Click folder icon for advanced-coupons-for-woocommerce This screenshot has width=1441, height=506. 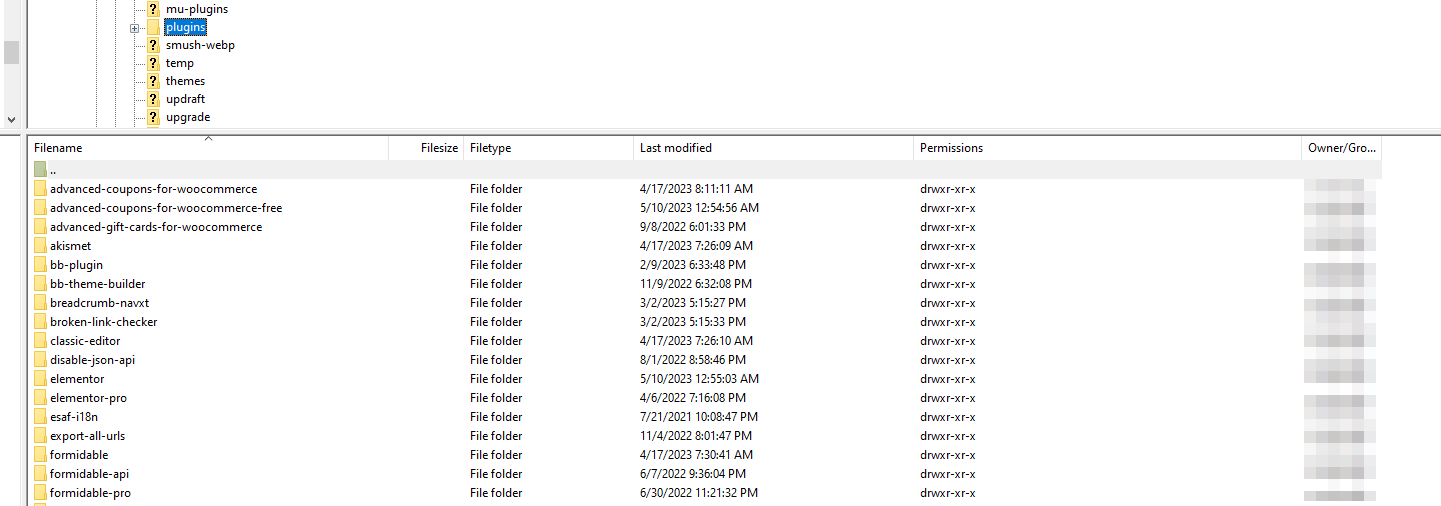40,189
